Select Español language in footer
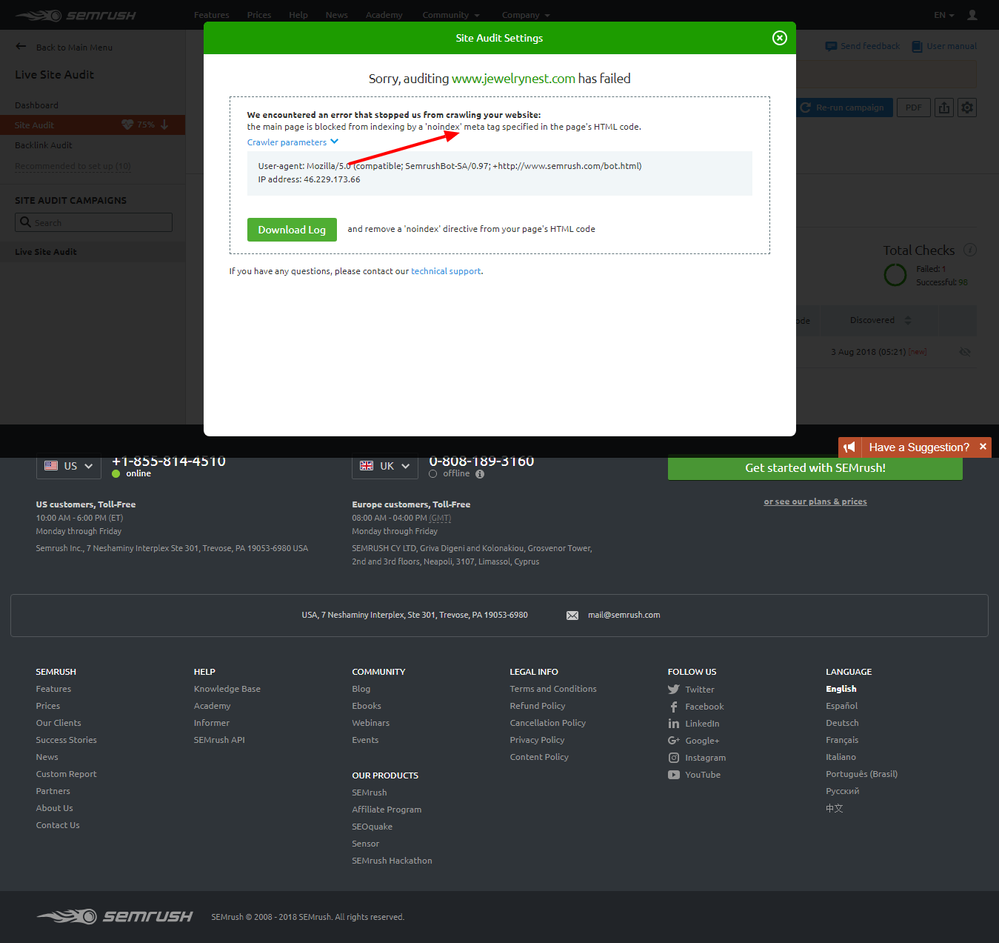The width and height of the screenshot is (999, 943). (841, 706)
